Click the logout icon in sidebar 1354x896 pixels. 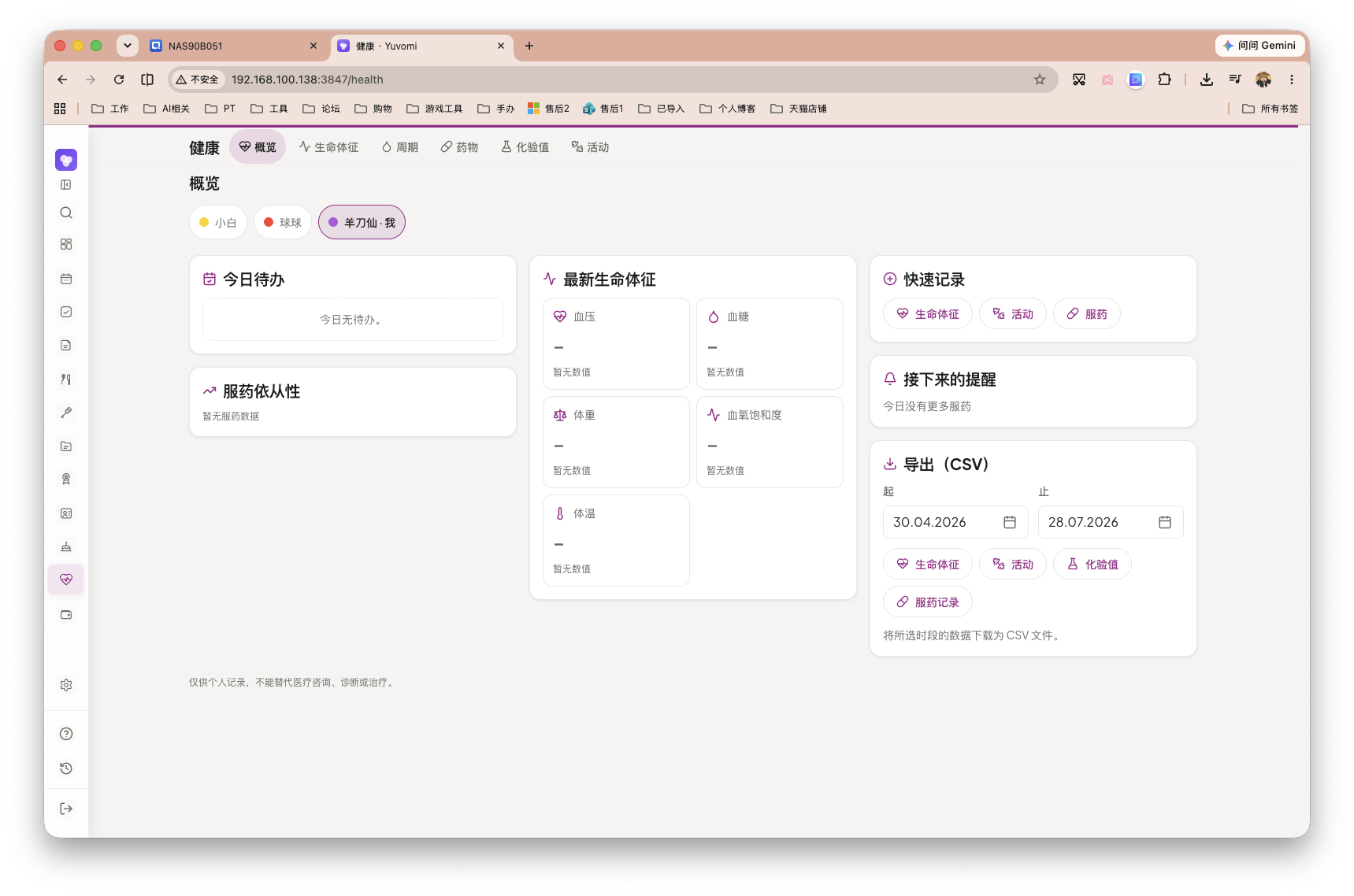[x=66, y=809]
